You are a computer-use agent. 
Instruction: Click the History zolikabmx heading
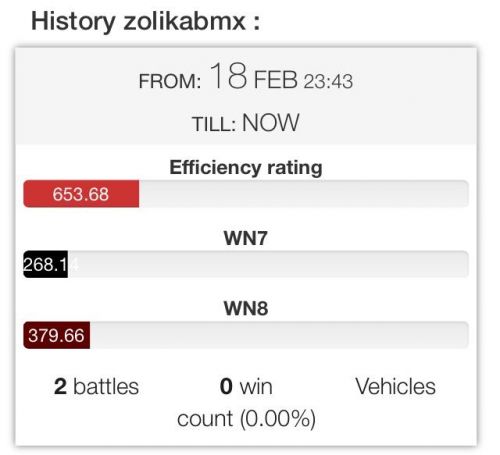click(145, 22)
